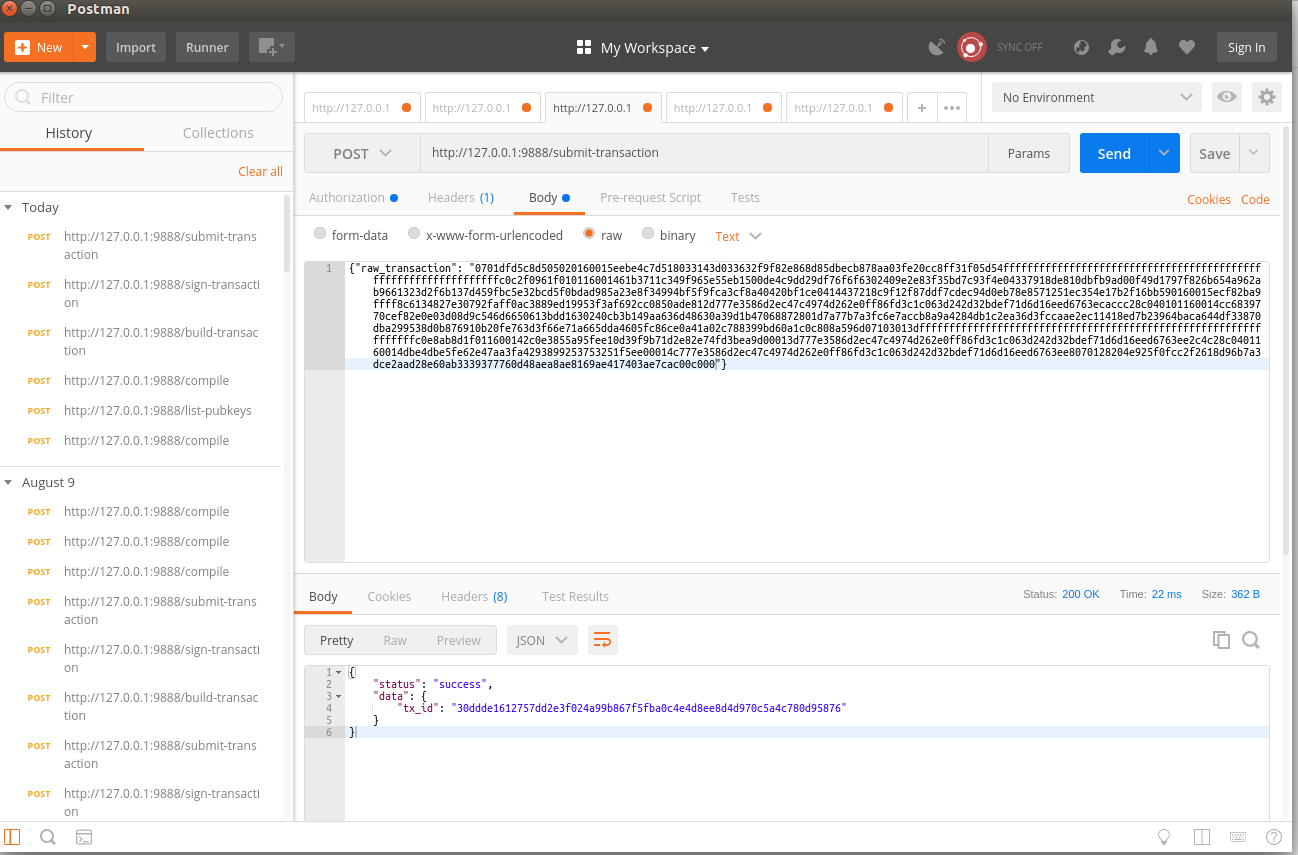
Task: Open the Pre-request Script tab
Action: [650, 197]
